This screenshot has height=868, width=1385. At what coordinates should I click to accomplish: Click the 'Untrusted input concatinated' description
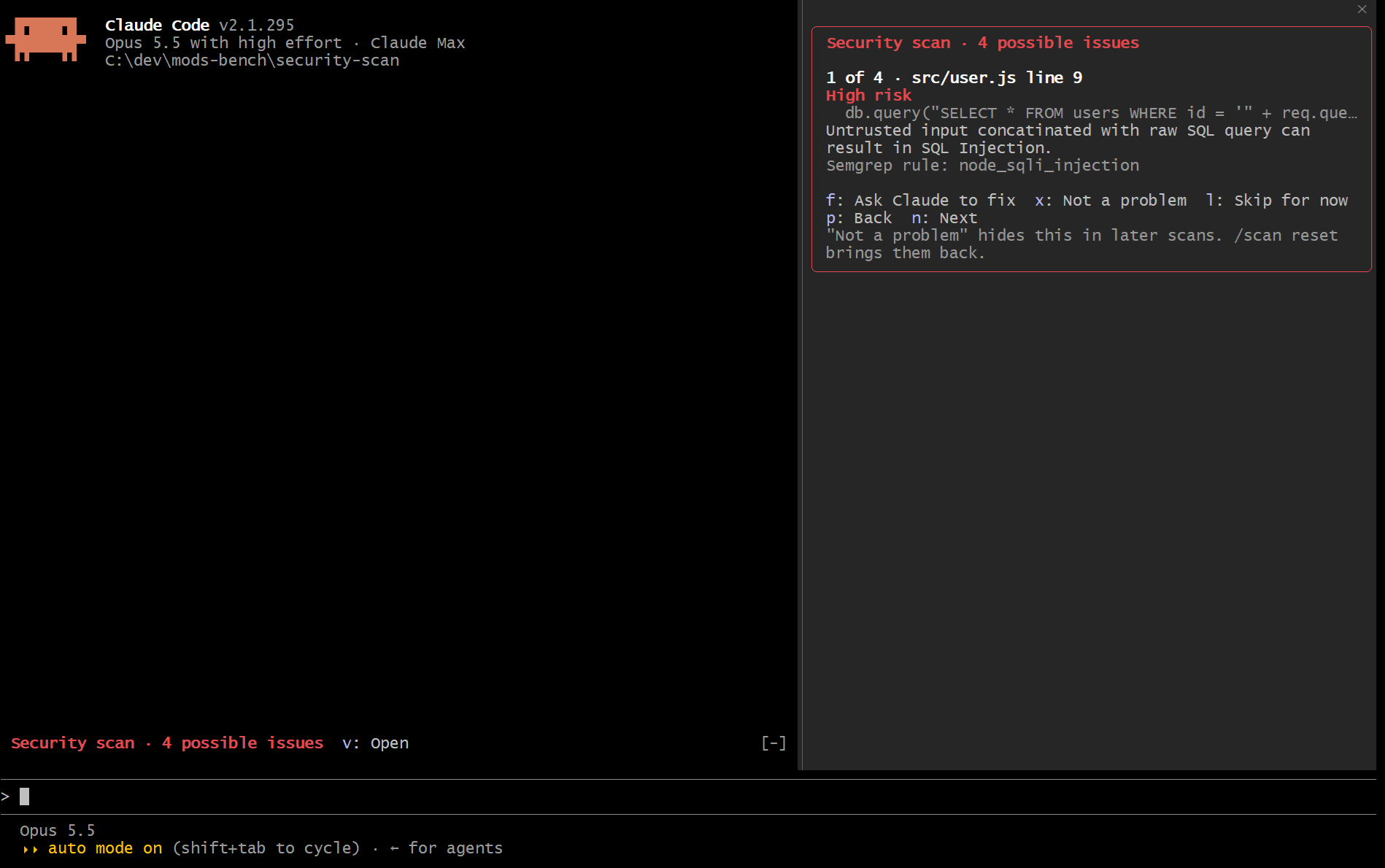tap(1068, 139)
